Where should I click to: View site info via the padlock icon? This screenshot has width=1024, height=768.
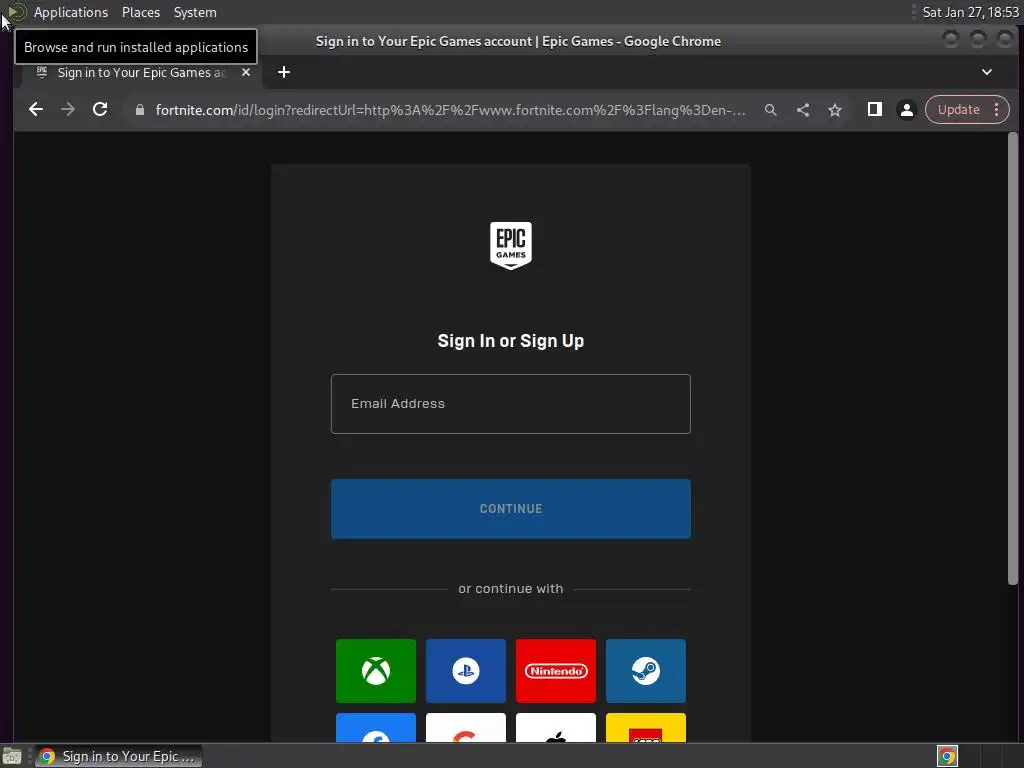click(139, 110)
